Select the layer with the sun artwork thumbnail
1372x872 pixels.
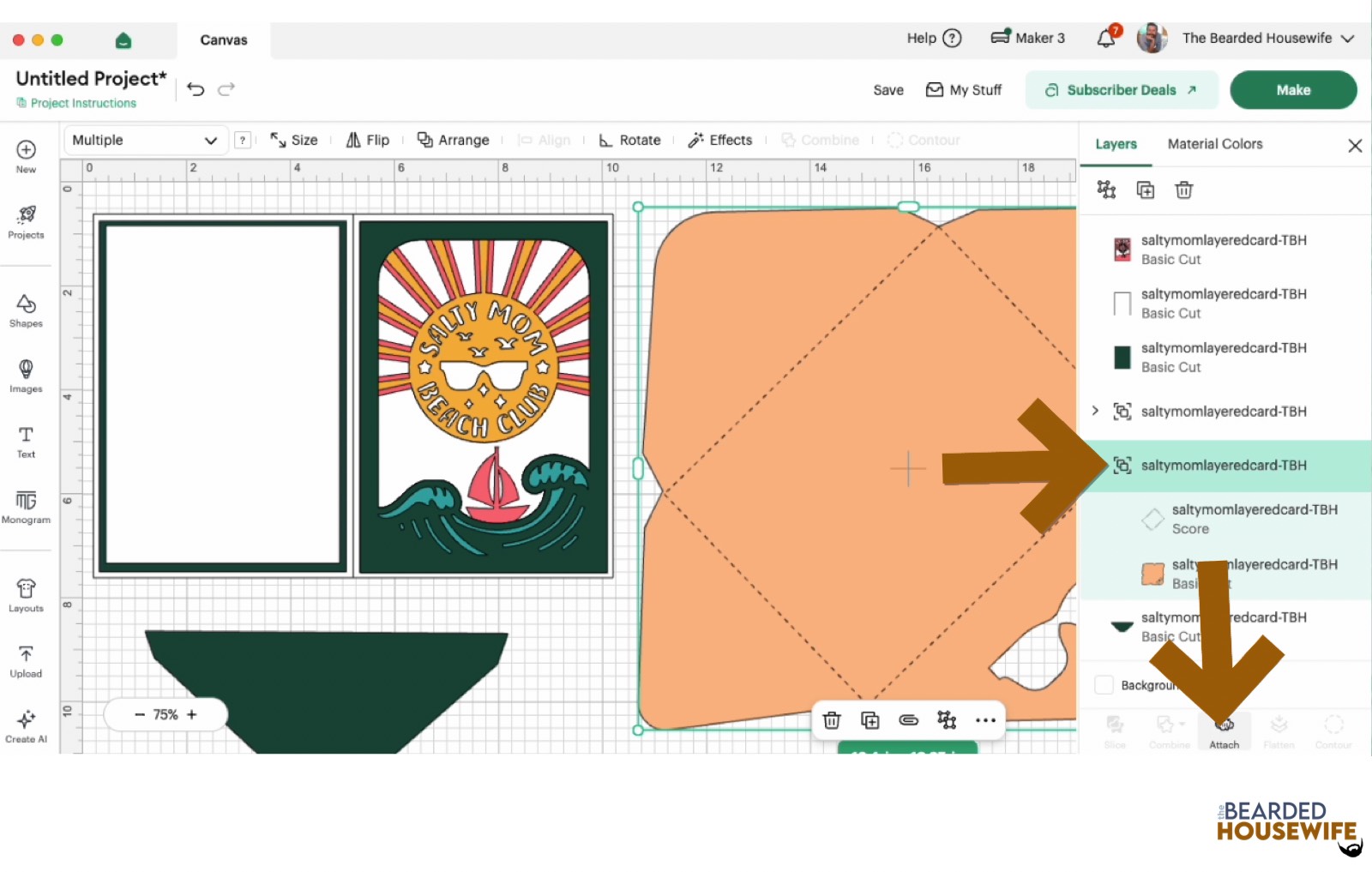click(1225, 250)
